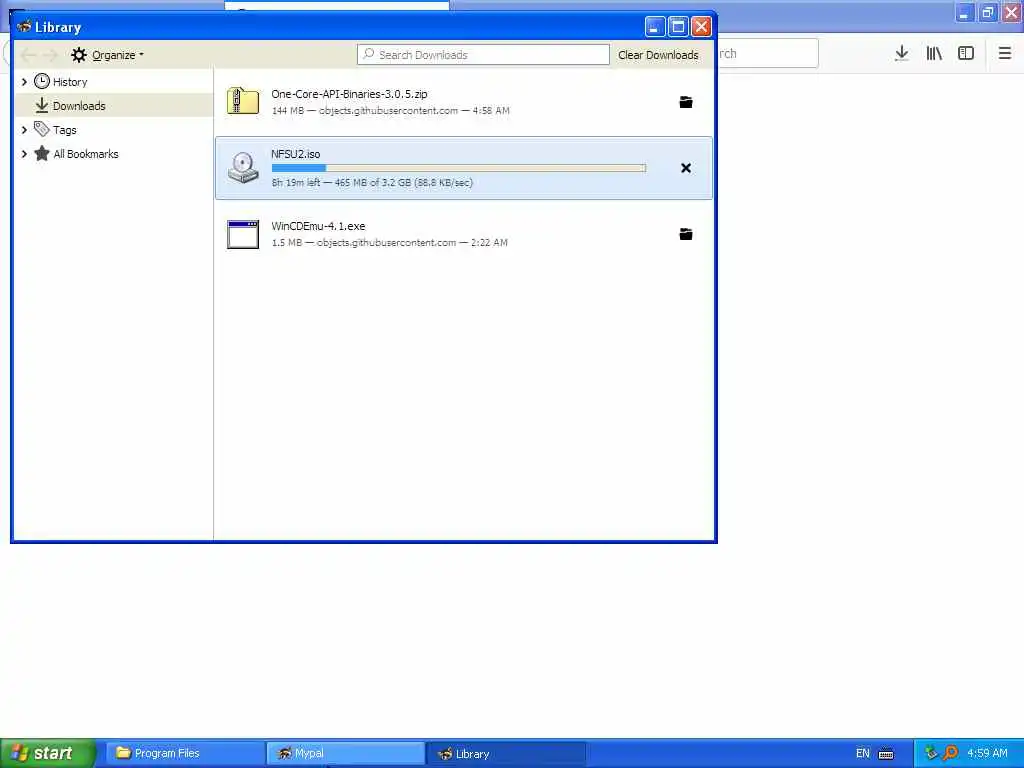This screenshot has height=768, width=1024.
Task: Open Mypal browser Downloads toolbar arrow
Action: (x=902, y=54)
